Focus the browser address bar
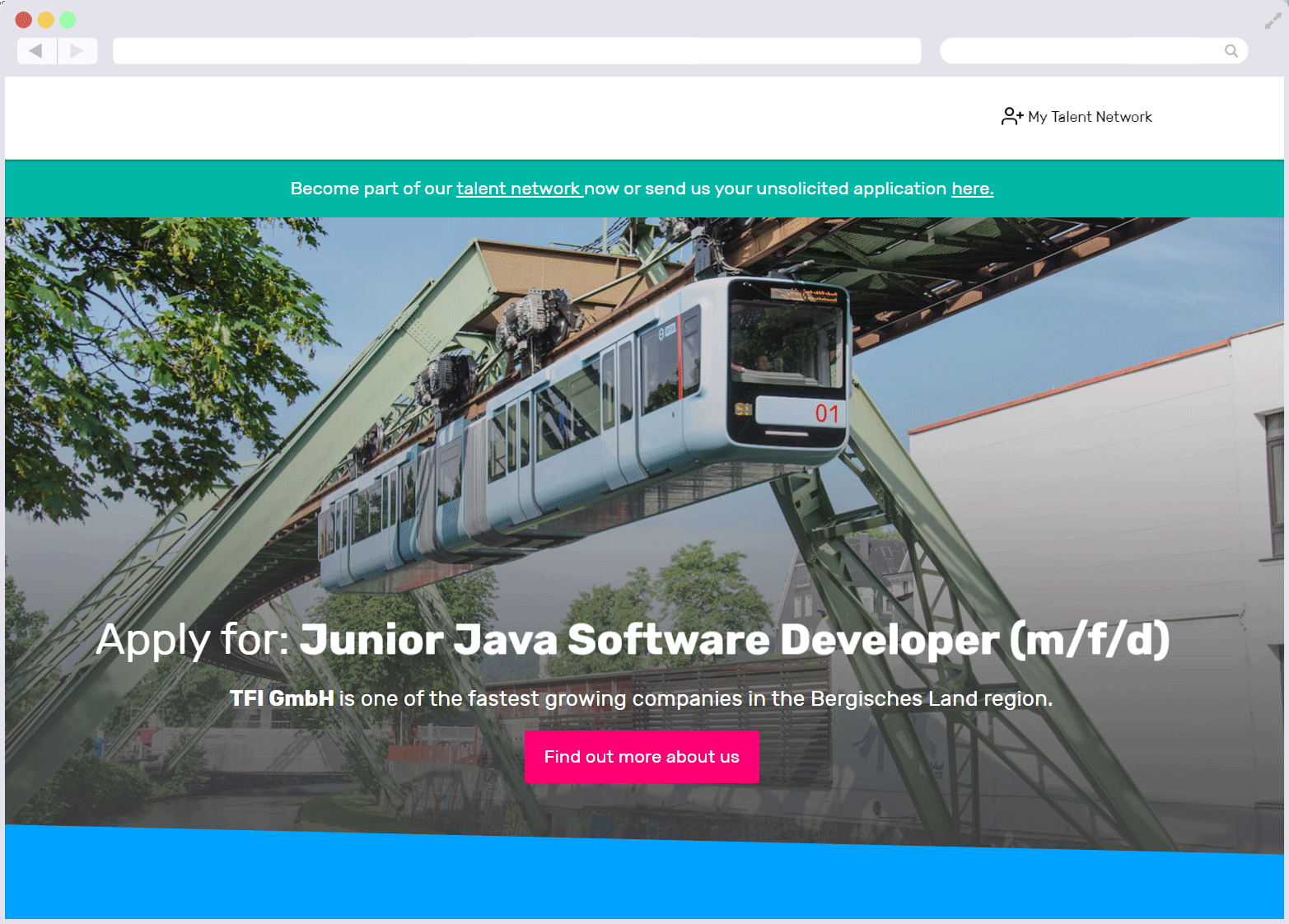Image resolution: width=1289 pixels, height=924 pixels. pos(516,51)
